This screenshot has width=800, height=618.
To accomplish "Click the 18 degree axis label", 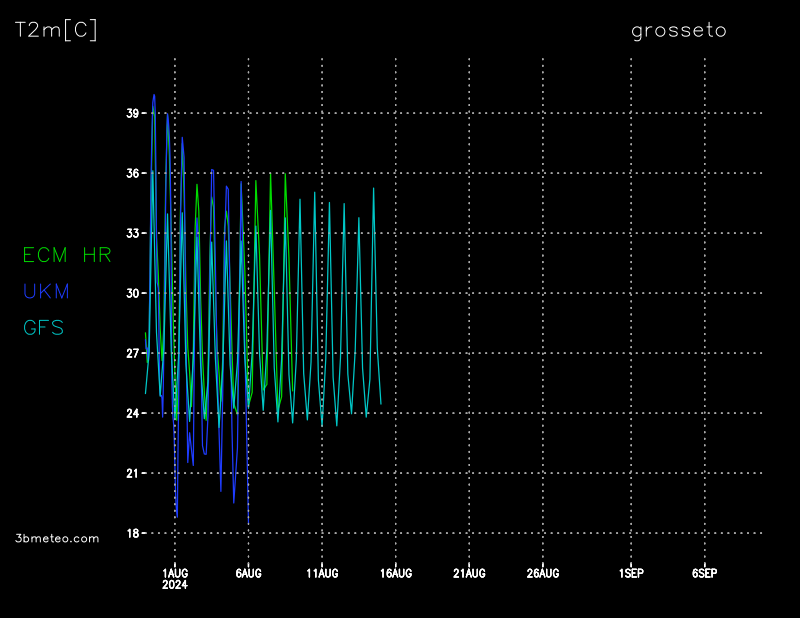I will [x=132, y=533].
